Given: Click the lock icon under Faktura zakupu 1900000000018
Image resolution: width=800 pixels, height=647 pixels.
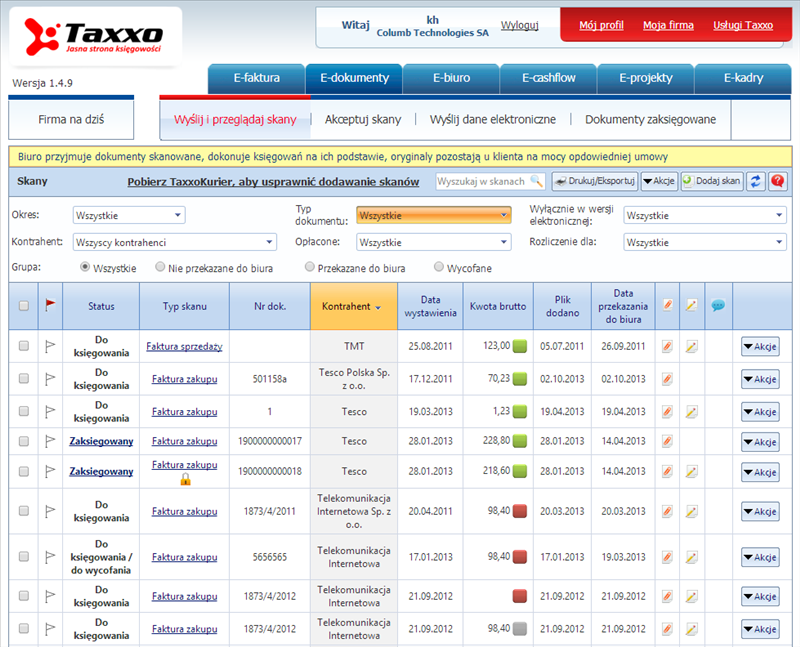Looking at the screenshot, I should click(185, 479).
